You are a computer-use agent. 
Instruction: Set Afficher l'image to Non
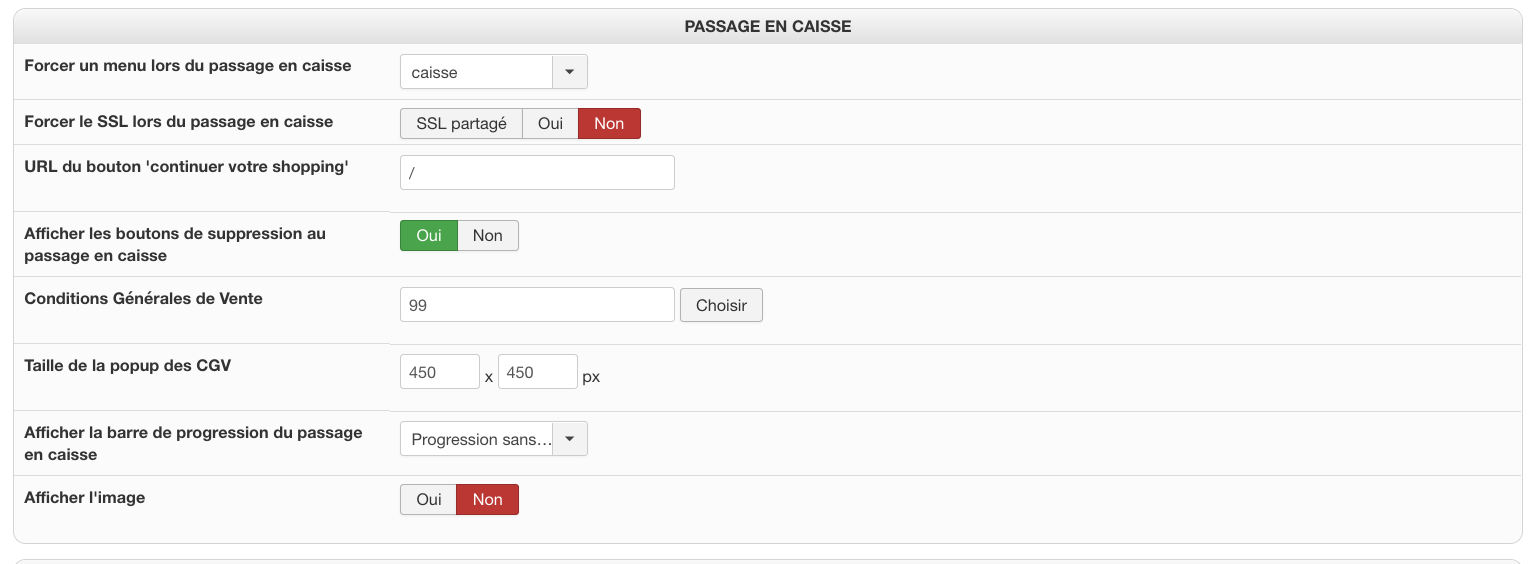tap(488, 499)
